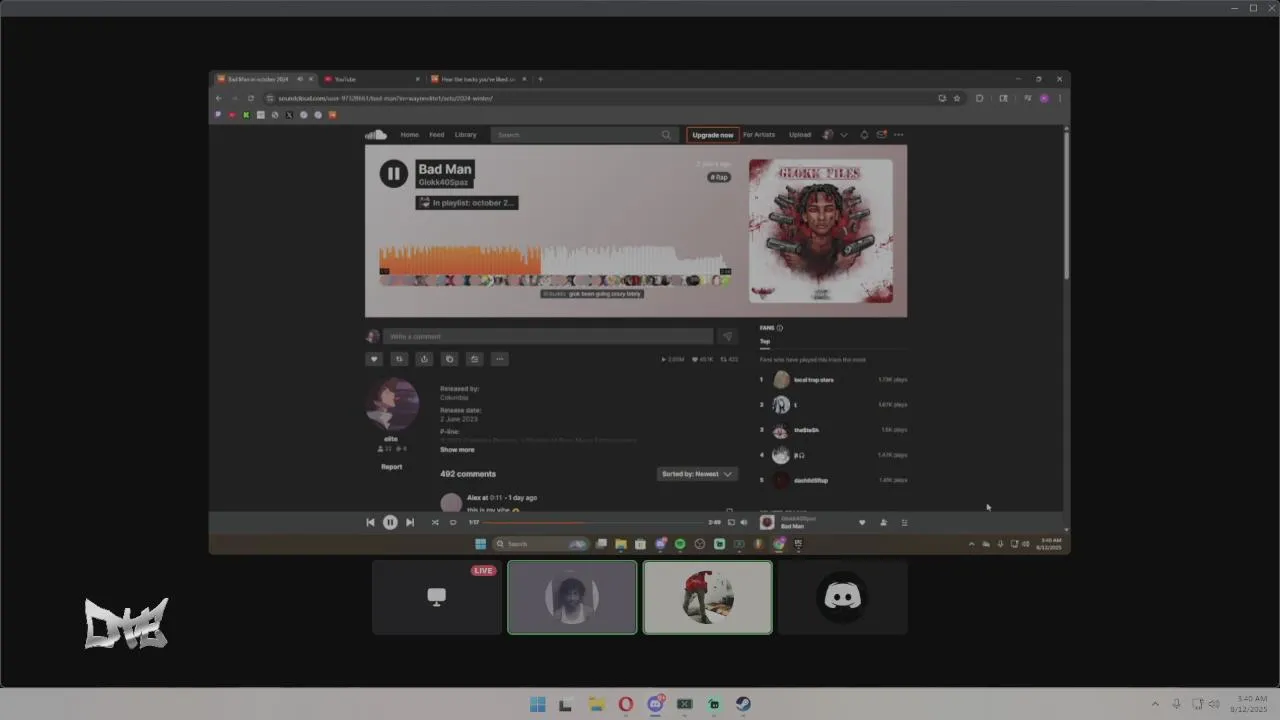Click add to next up icon below the comment box
The height and width of the screenshot is (720, 1280).
click(474, 359)
